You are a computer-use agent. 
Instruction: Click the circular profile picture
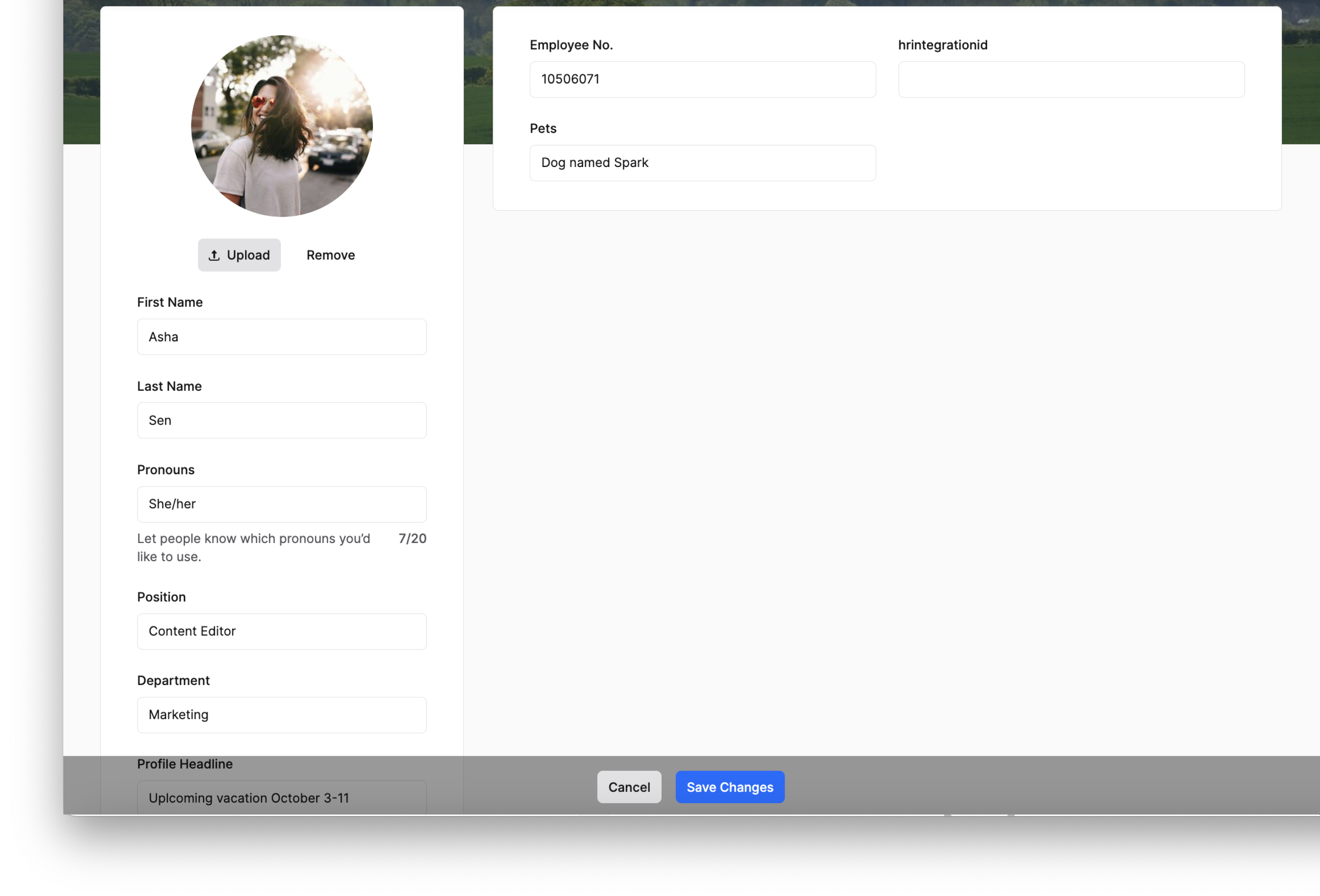coord(282,126)
